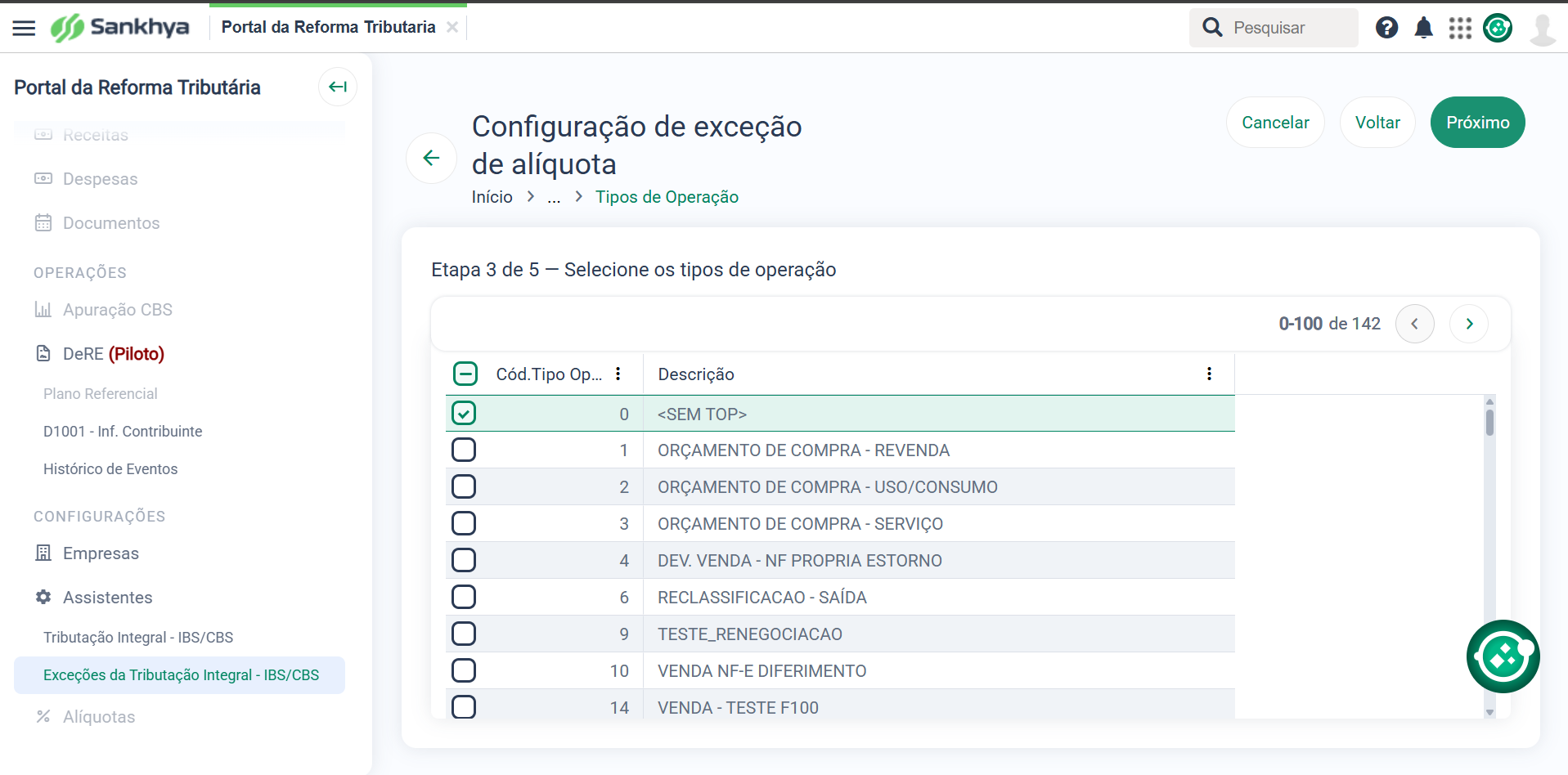Open Plano Referencial sub-item

tap(101, 394)
